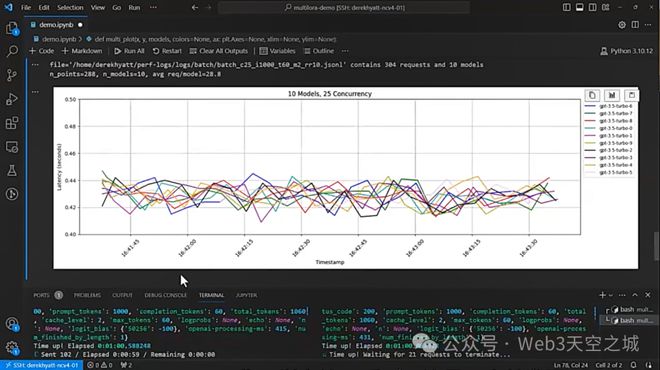Open the Explorer view in activity bar

(x=12, y=29)
